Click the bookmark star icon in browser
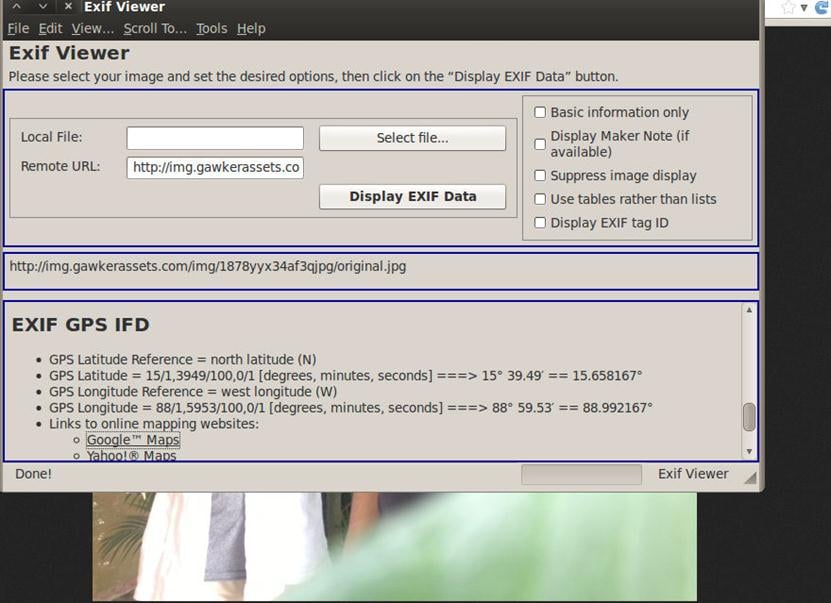The width and height of the screenshot is (831, 603). (788, 8)
